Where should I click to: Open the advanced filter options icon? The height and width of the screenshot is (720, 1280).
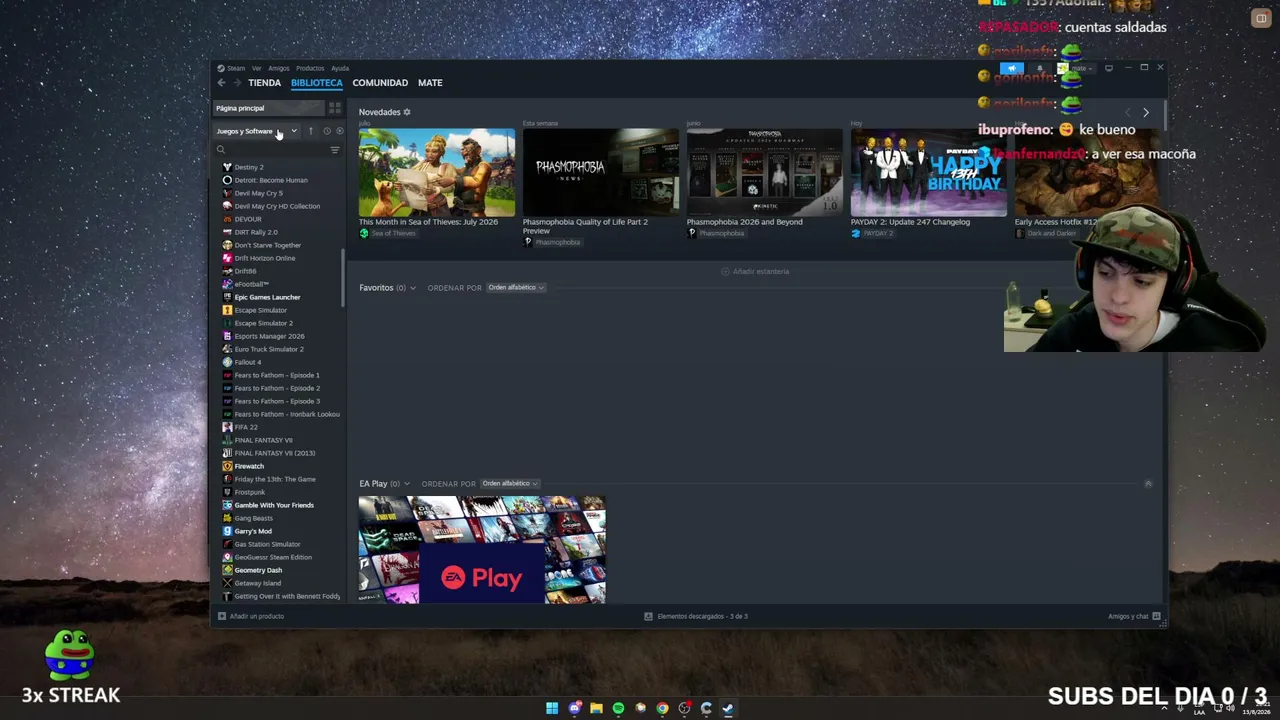point(335,150)
